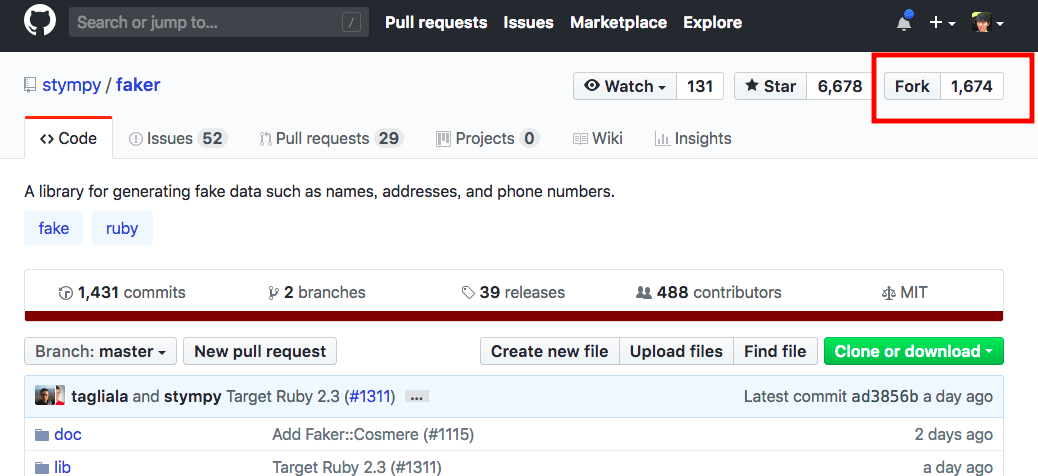Click the dark red language bar

click(x=514, y=316)
